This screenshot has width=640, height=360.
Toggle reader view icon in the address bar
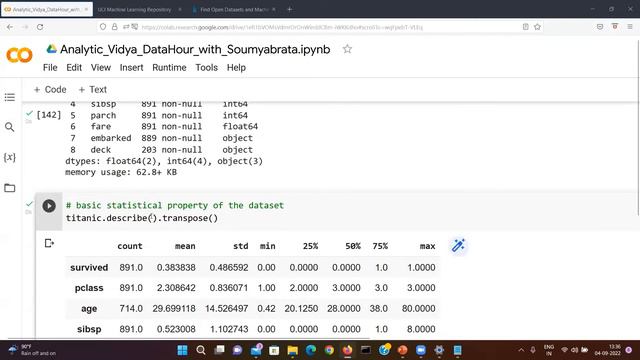pyautogui.click(x=526, y=27)
